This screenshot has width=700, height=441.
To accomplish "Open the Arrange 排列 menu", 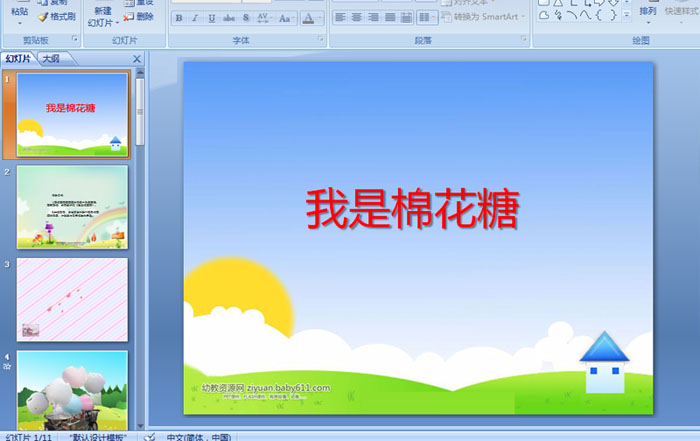I will point(647,12).
